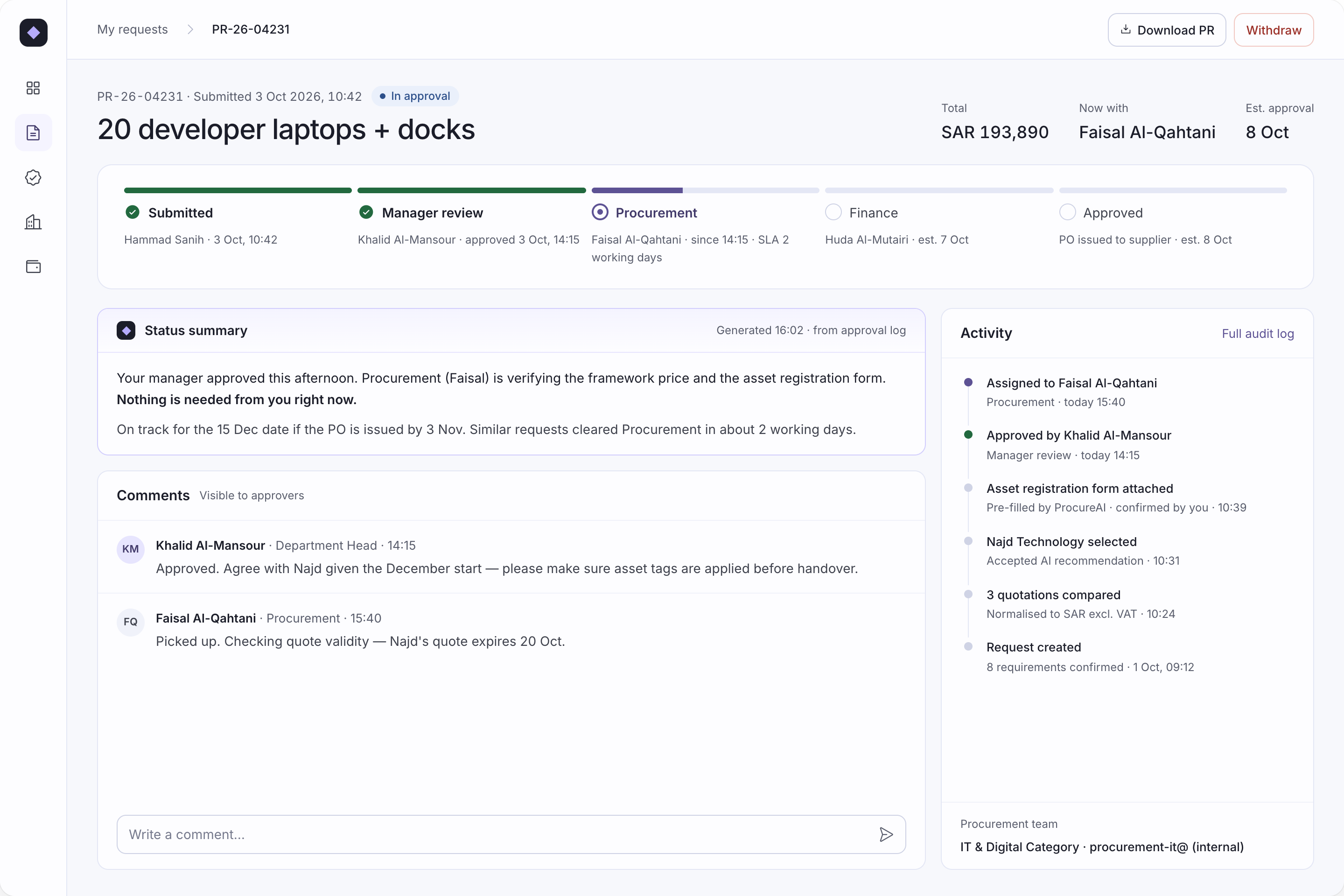Click the FQ avatar next to Faisal's comment
The image size is (1344, 896).
pos(130,622)
